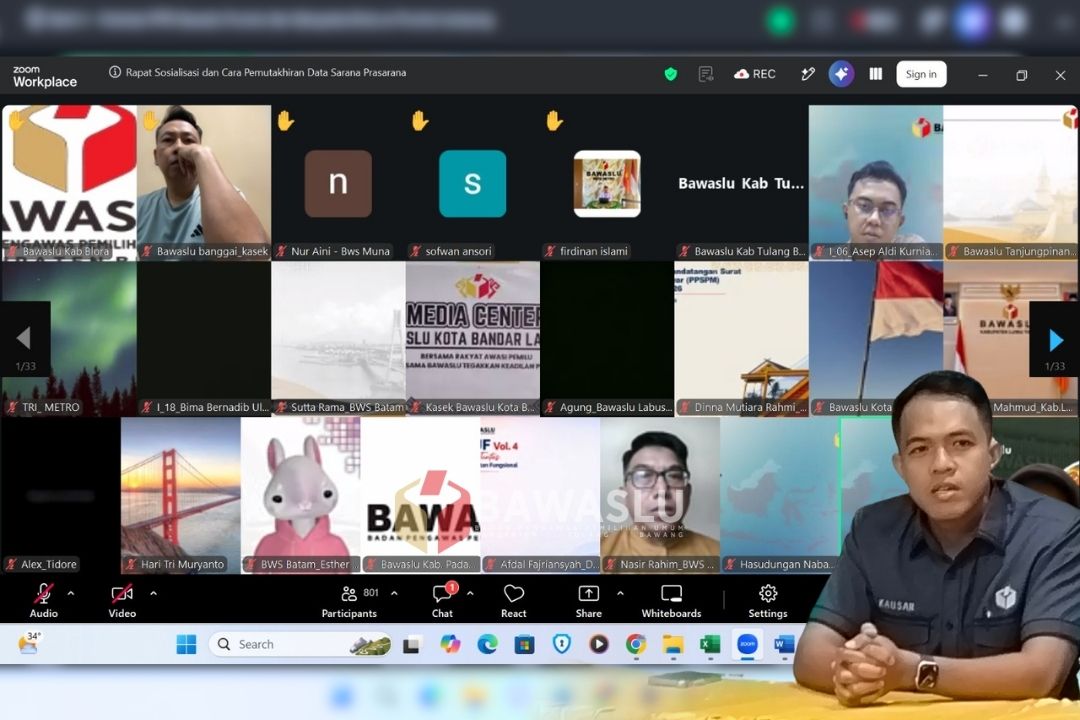Click the meeting title "Rapat Sosialisasi dan Cara Pemutakhiran"
Viewport: 1080px width, 720px height.
point(266,72)
